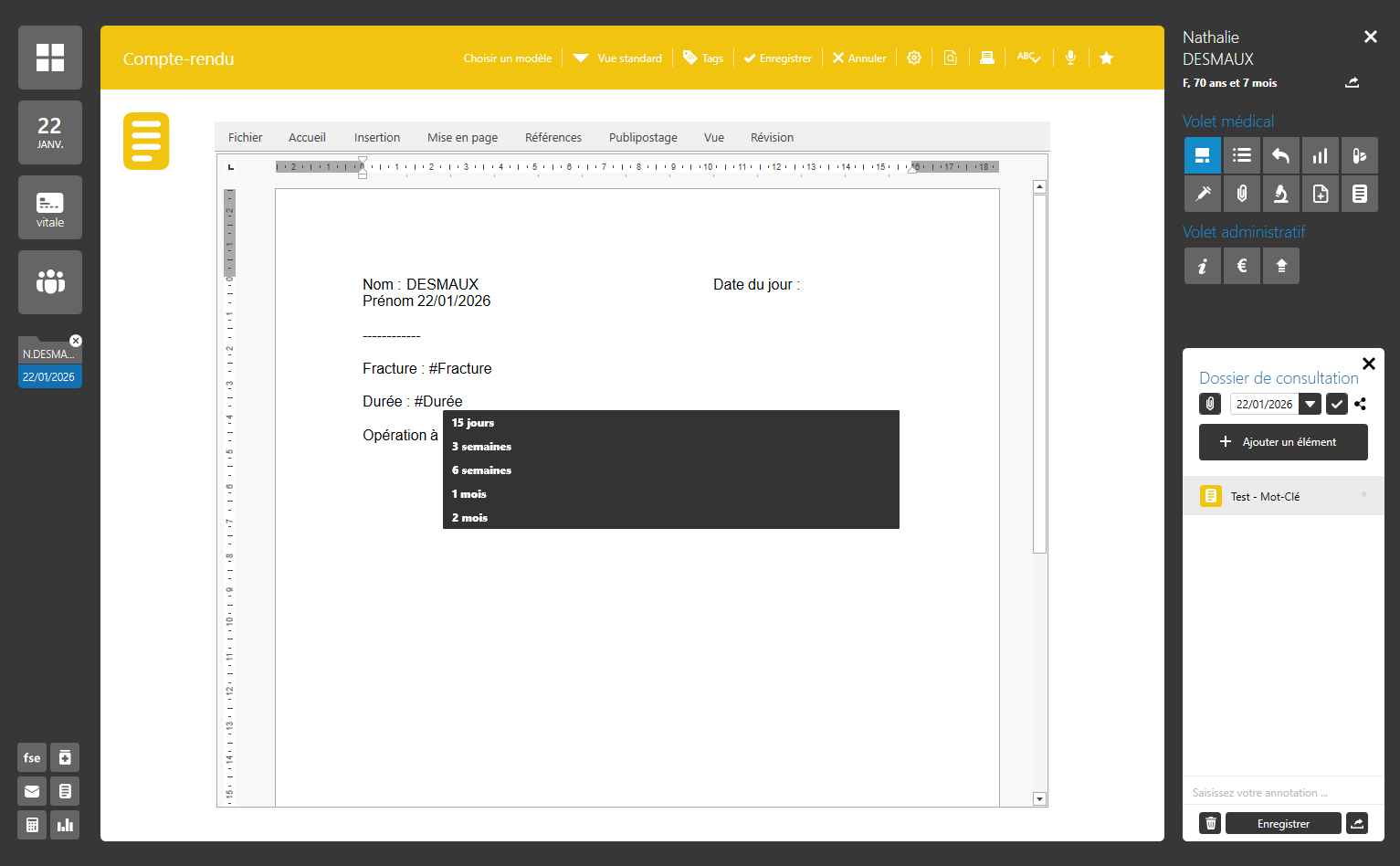Screen dimensions: 1400x866
Task: Click 'Ajouter un élément' button
Action: coord(1283,442)
